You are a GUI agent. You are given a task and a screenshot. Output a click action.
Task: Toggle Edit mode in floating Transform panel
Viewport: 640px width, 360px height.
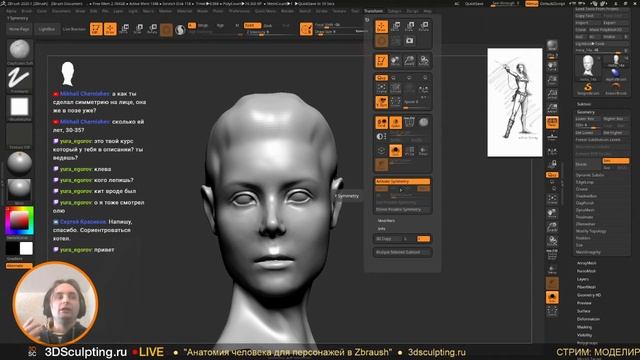click(382, 61)
